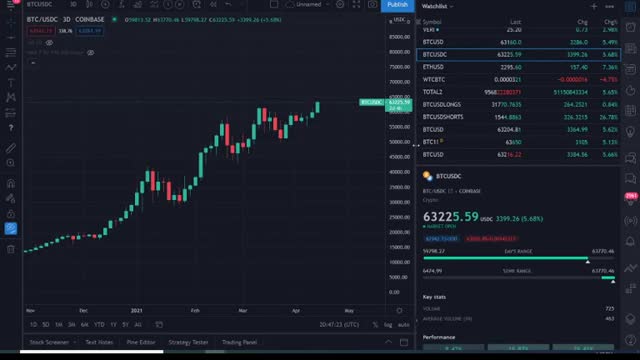640x360 pixels.
Task: Select the measure ruler tool
Action: [11, 147]
